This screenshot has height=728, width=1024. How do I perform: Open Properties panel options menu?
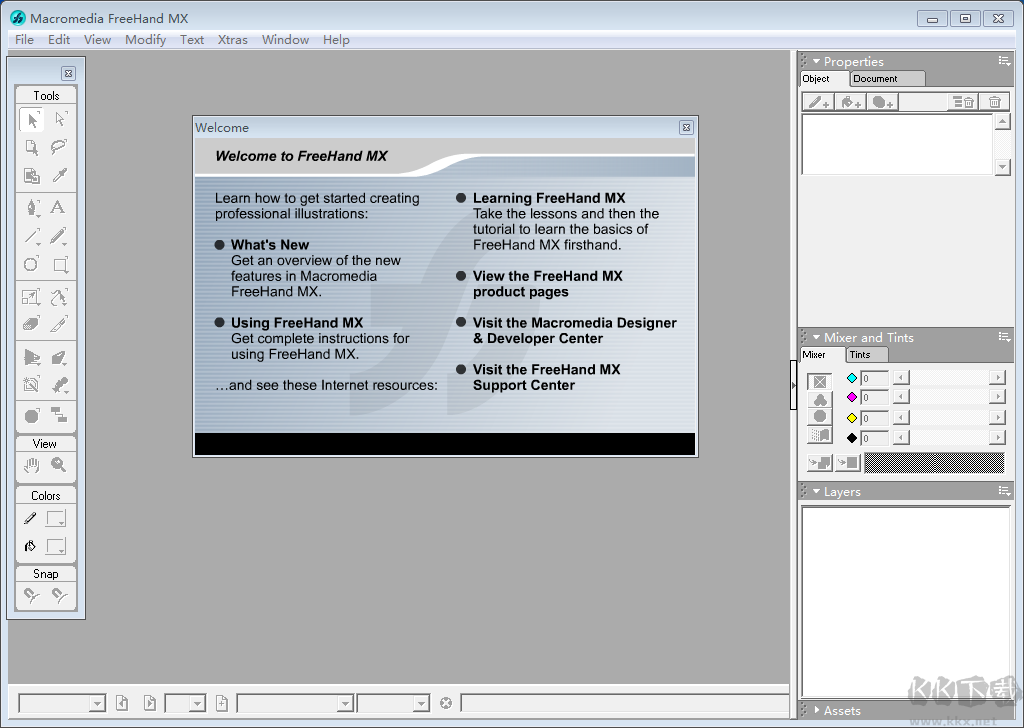click(1004, 61)
